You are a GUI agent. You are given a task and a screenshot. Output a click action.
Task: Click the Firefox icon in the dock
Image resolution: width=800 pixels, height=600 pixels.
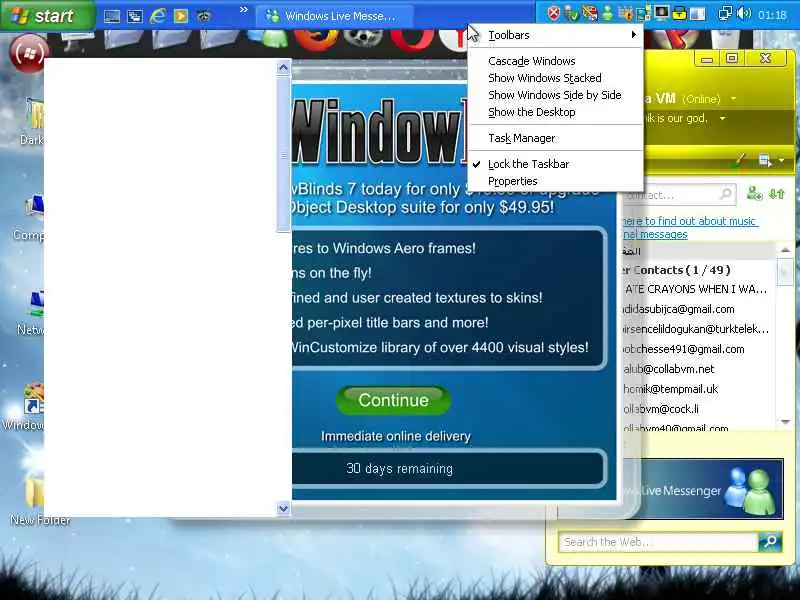click(x=316, y=39)
